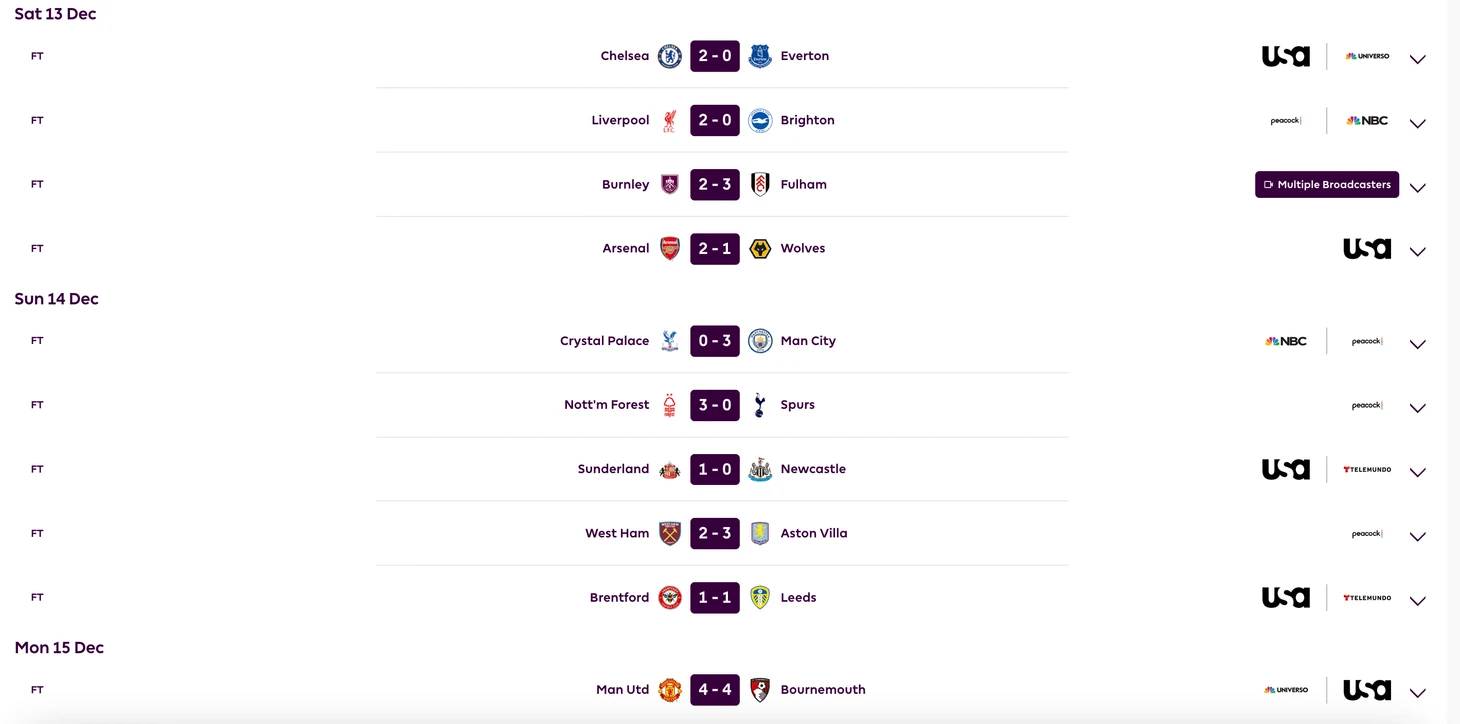This screenshot has width=1460, height=724.
Task: Open the Crystal Palace 0-3 score box
Action: pos(714,341)
